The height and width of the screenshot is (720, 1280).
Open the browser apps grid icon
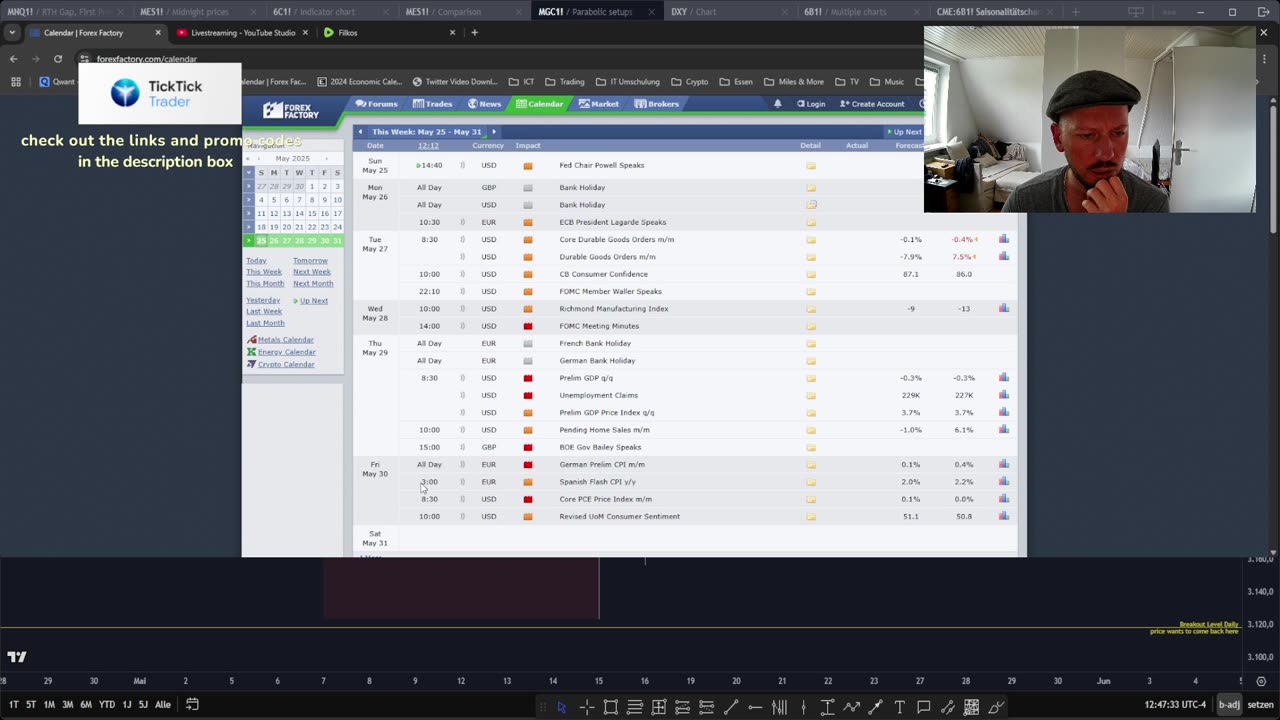pos(16,82)
